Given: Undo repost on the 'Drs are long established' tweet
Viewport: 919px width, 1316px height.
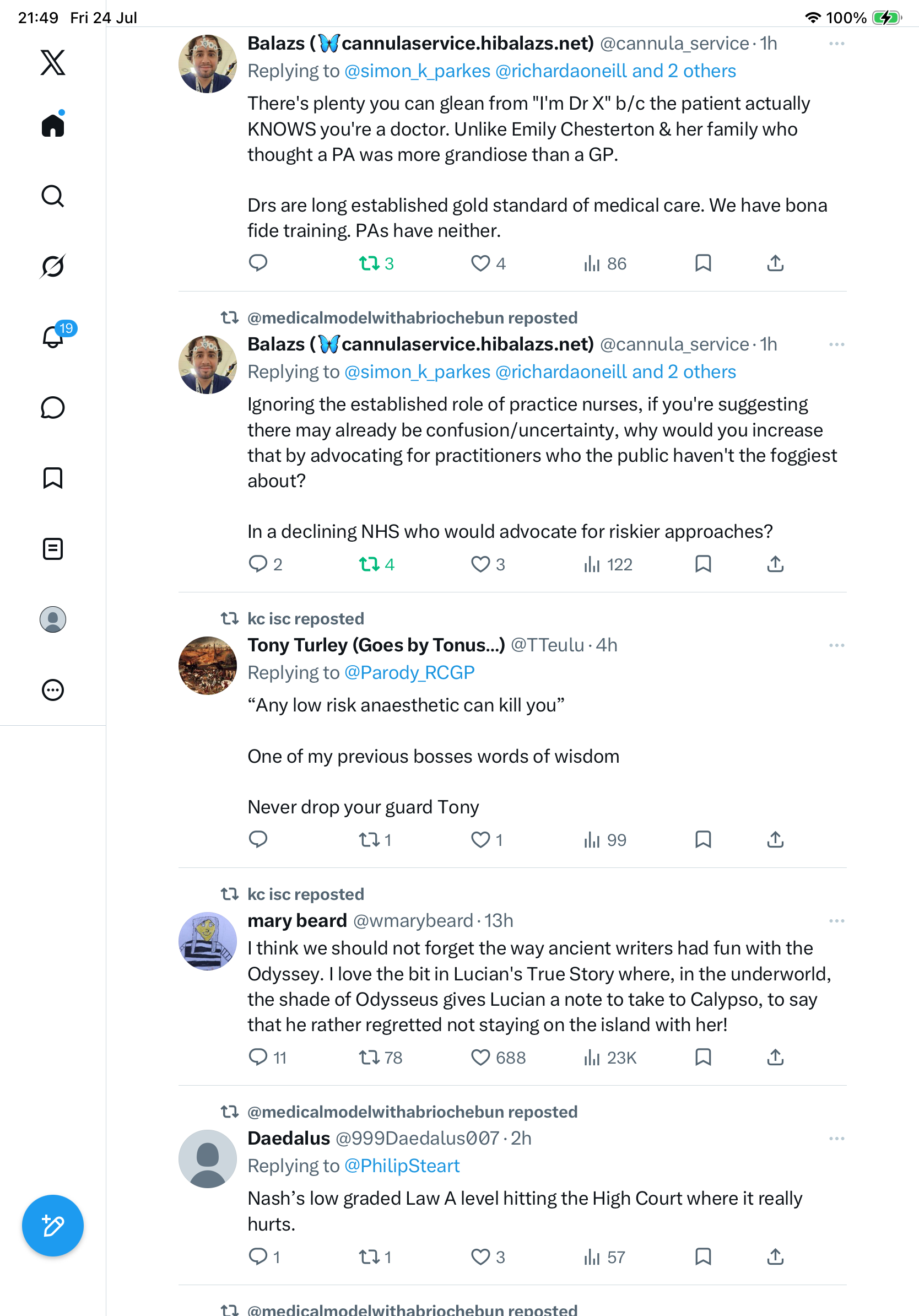Looking at the screenshot, I should [376, 263].
